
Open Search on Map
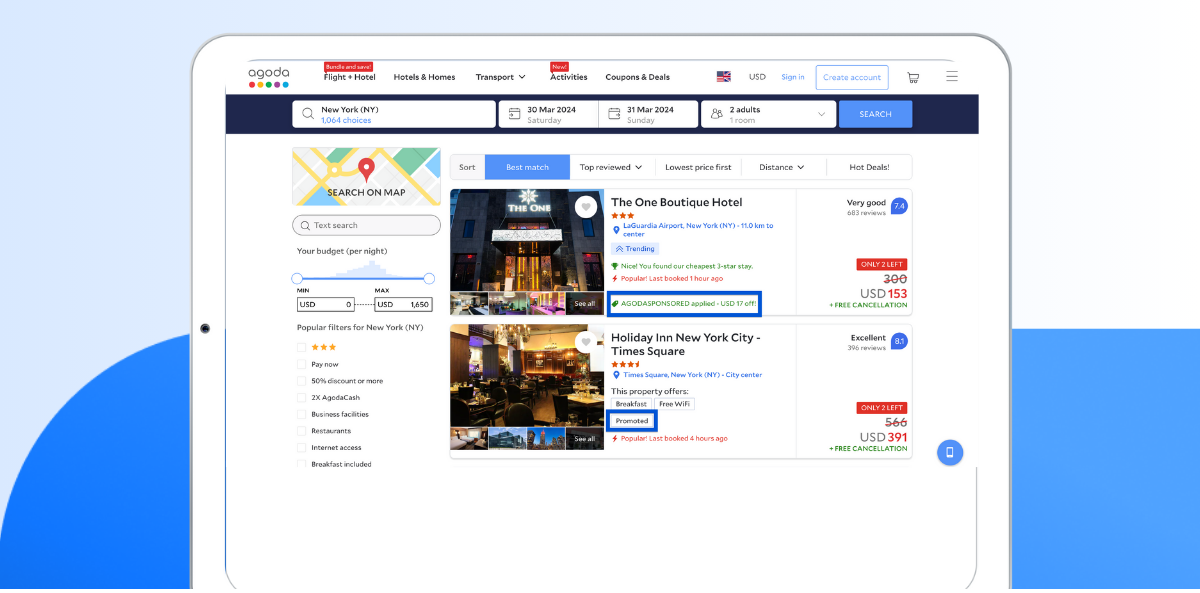(366, 177)
